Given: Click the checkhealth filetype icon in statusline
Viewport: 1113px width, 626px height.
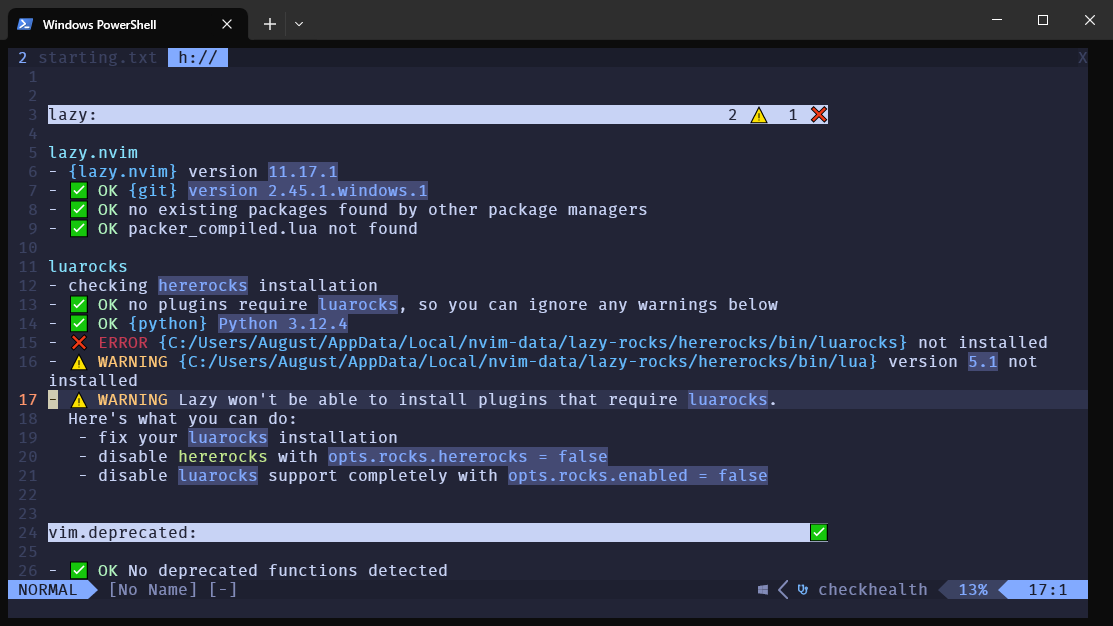Looking at the screenshot, I should (x=802, y=590).
